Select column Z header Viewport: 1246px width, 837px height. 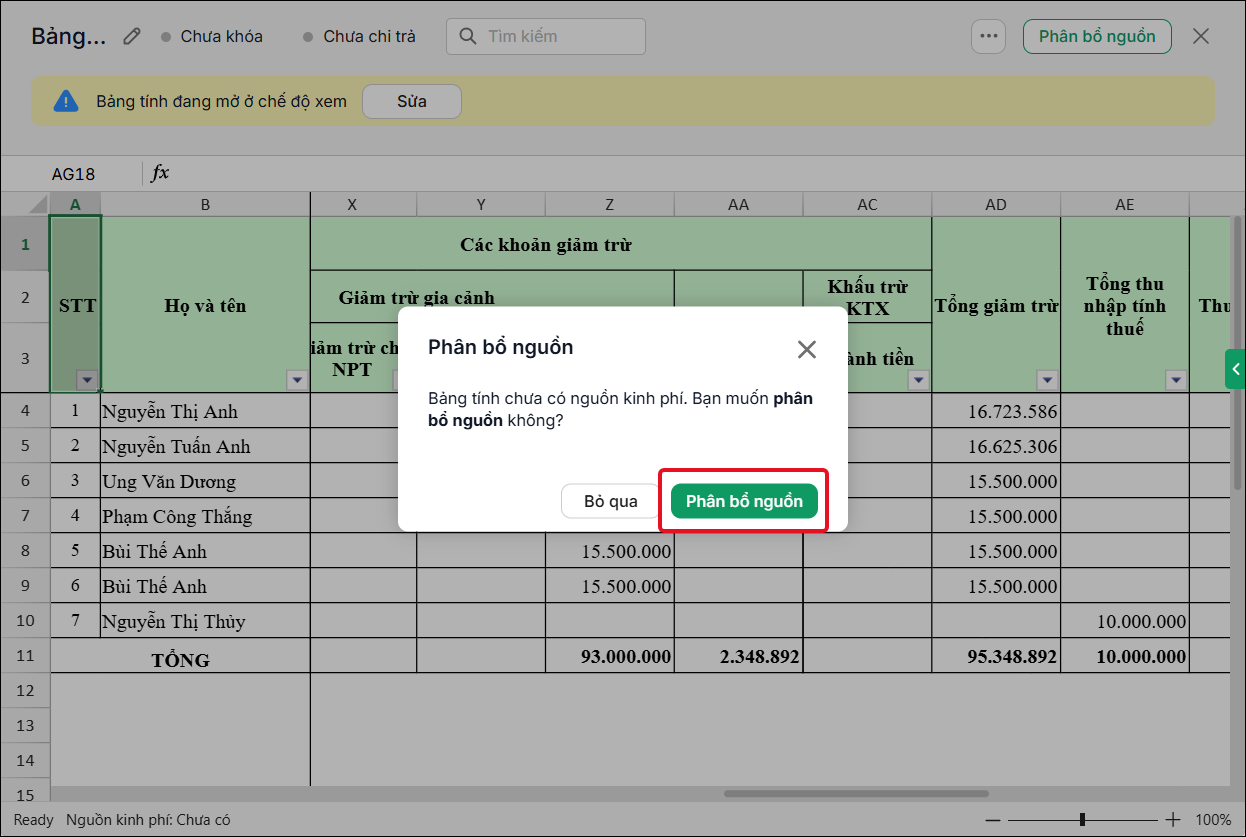(610, 204)
